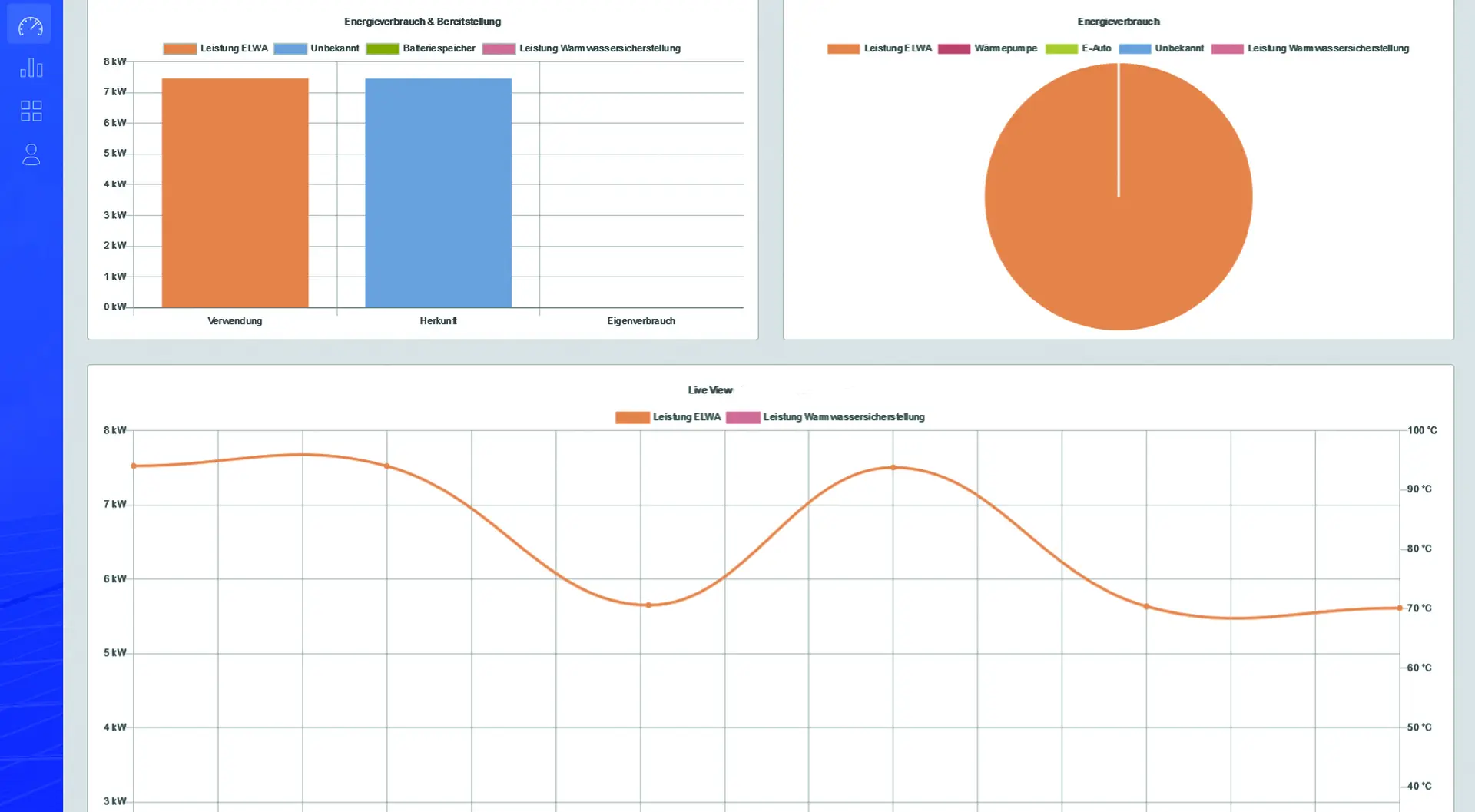The height and width of the screenshot is (812, 1475).
Task: Open the grid tiles sidebar icon
Action: 31,111
